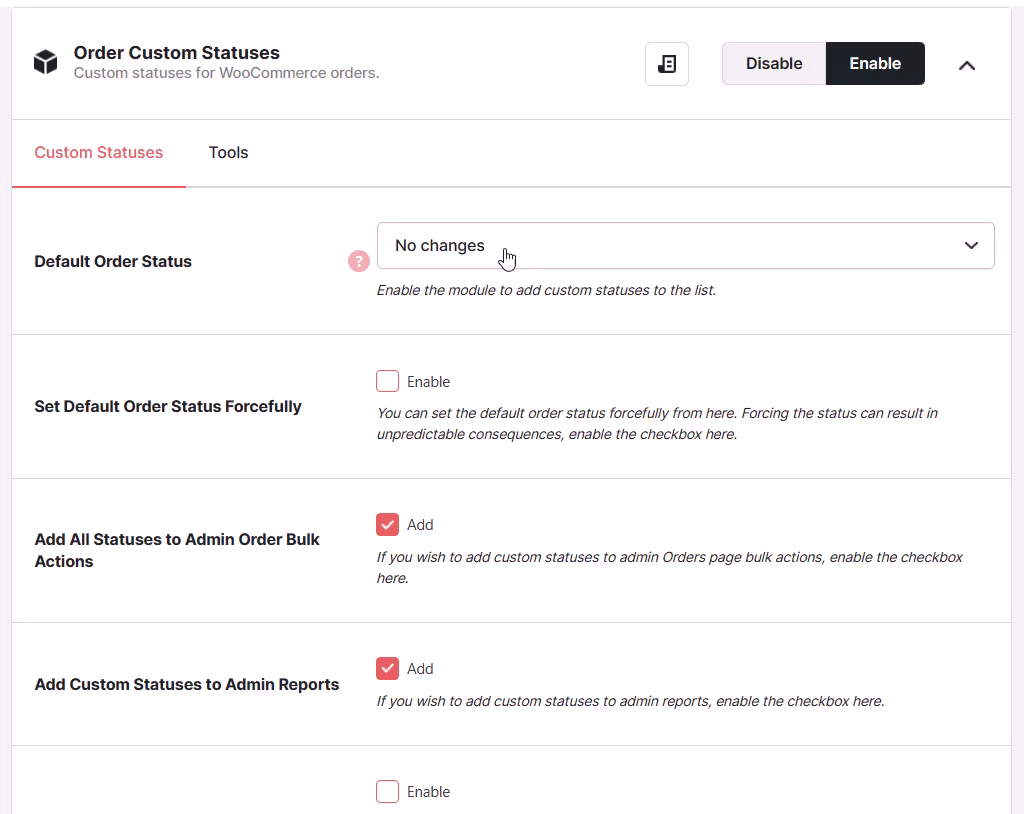1024x814 pixels.
Task: Click the forcing status warning description
Action: [657, 423]
